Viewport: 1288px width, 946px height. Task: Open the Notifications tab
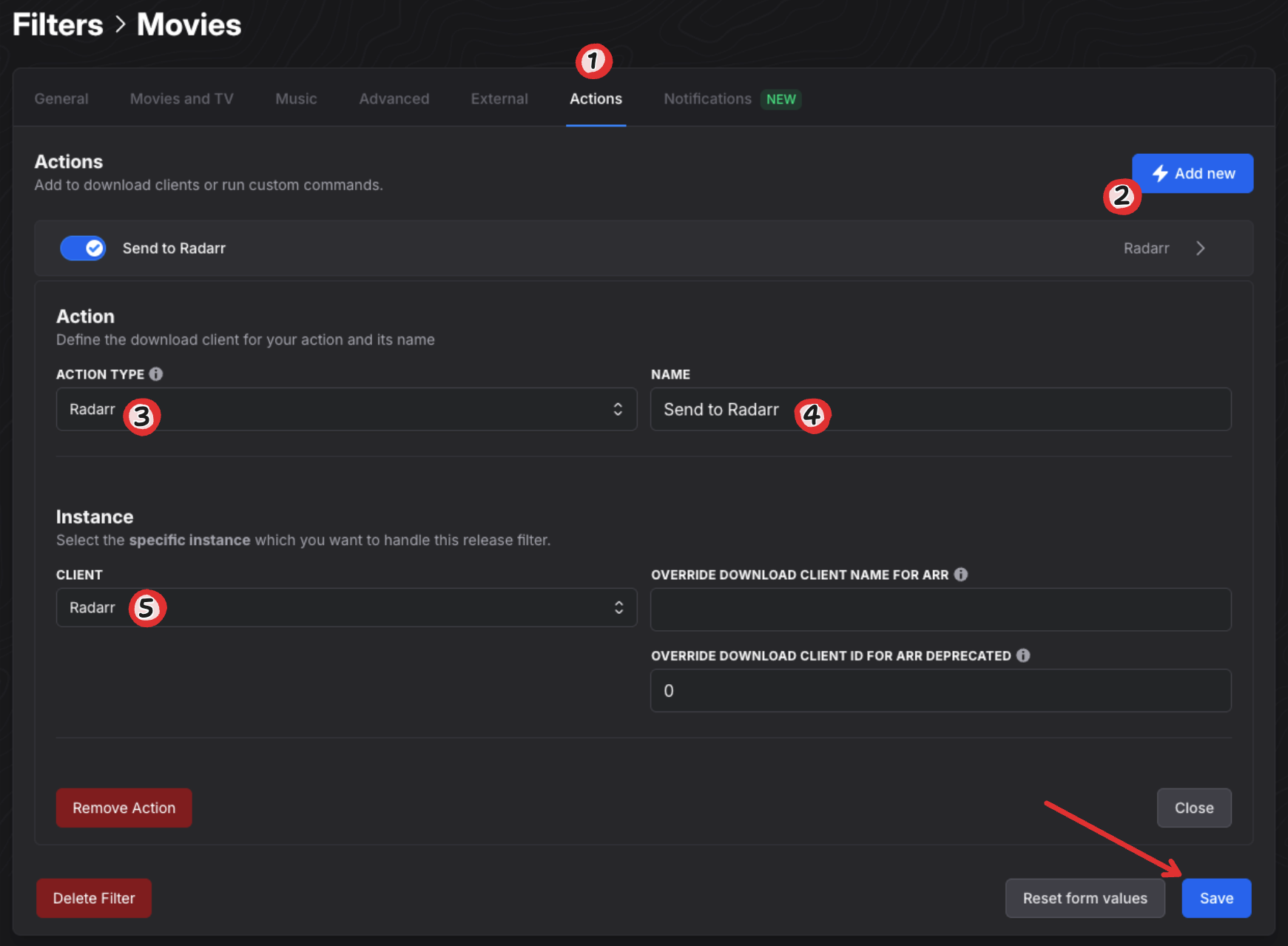coord(707,99)
